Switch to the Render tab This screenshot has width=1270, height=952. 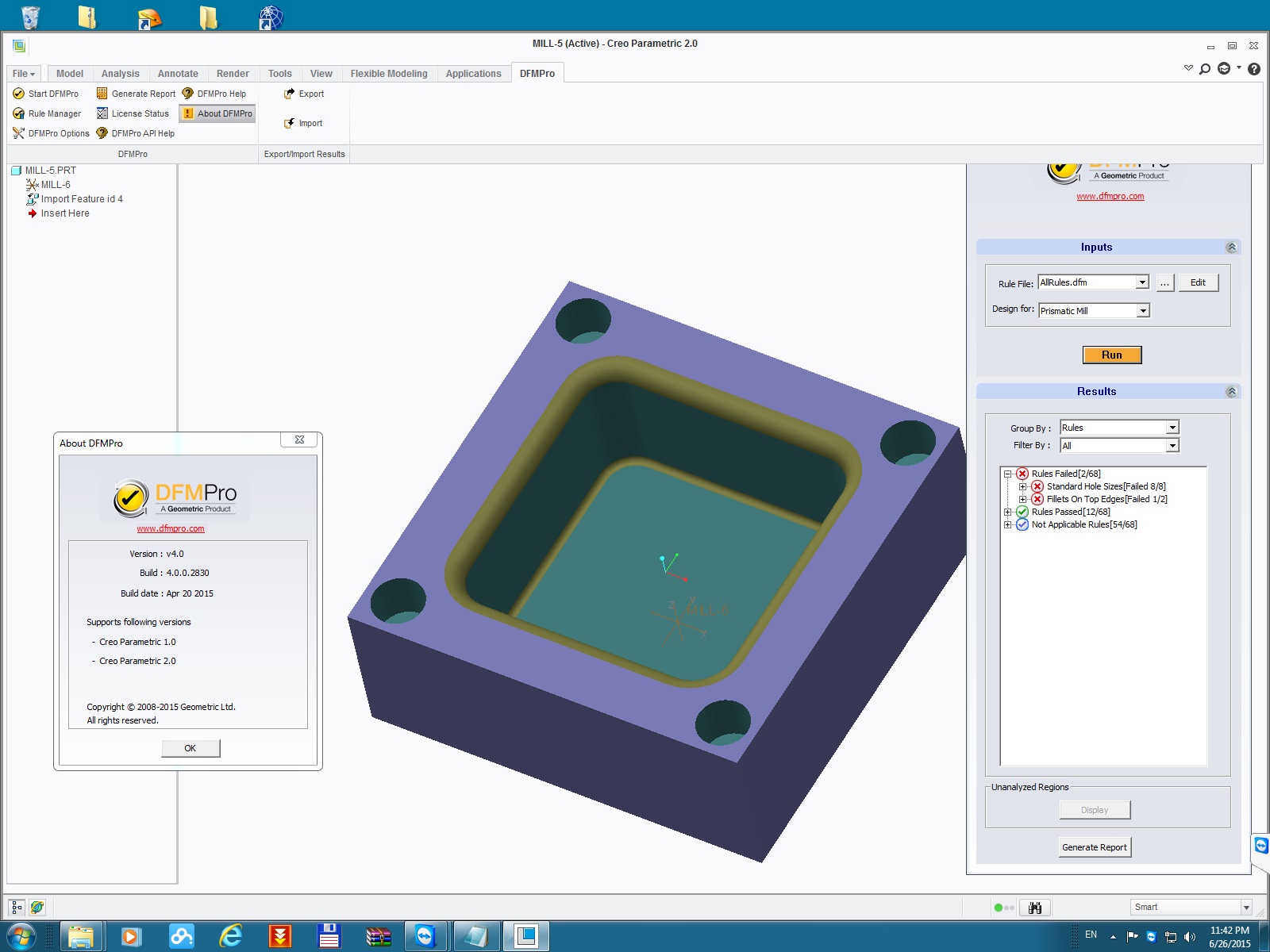click(233, 74)
